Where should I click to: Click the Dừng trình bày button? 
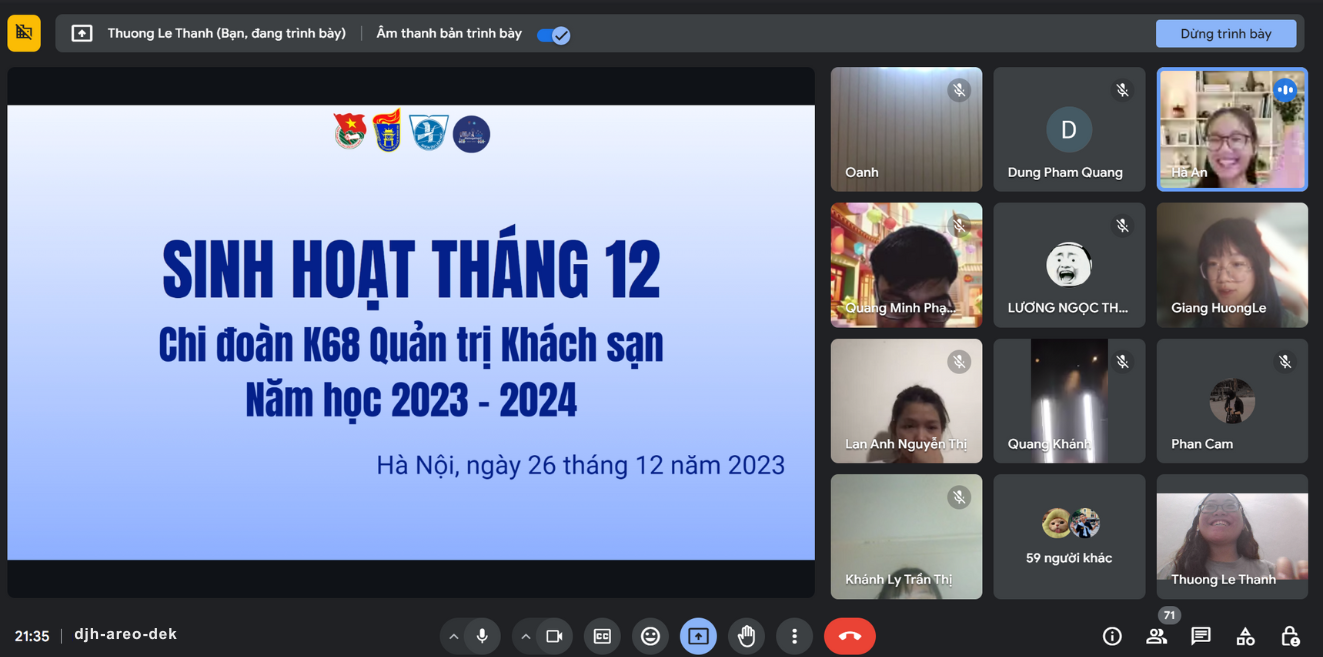pos(1225,34)
